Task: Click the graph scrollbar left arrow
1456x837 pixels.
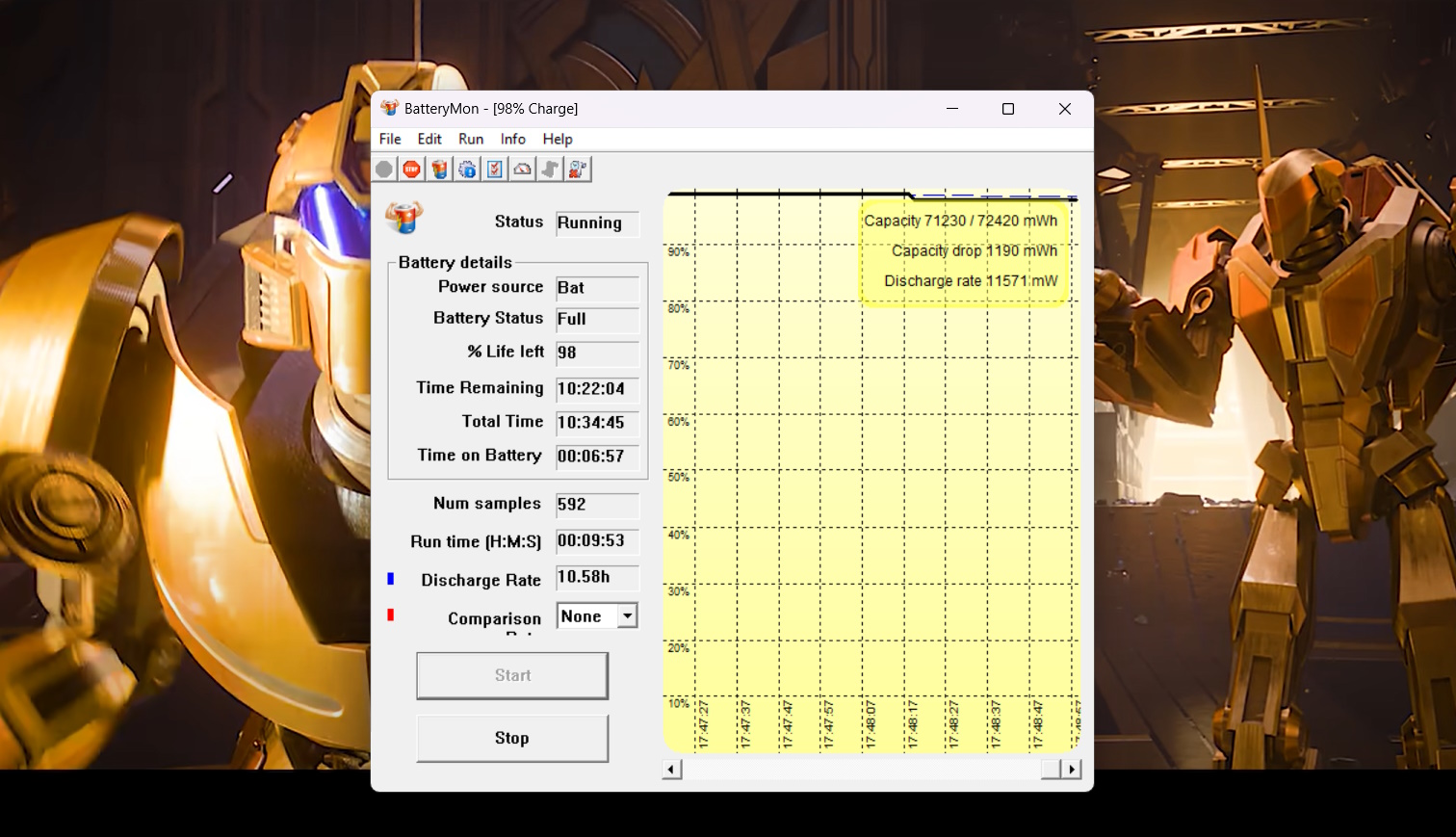Action: [x=673, y=769]
